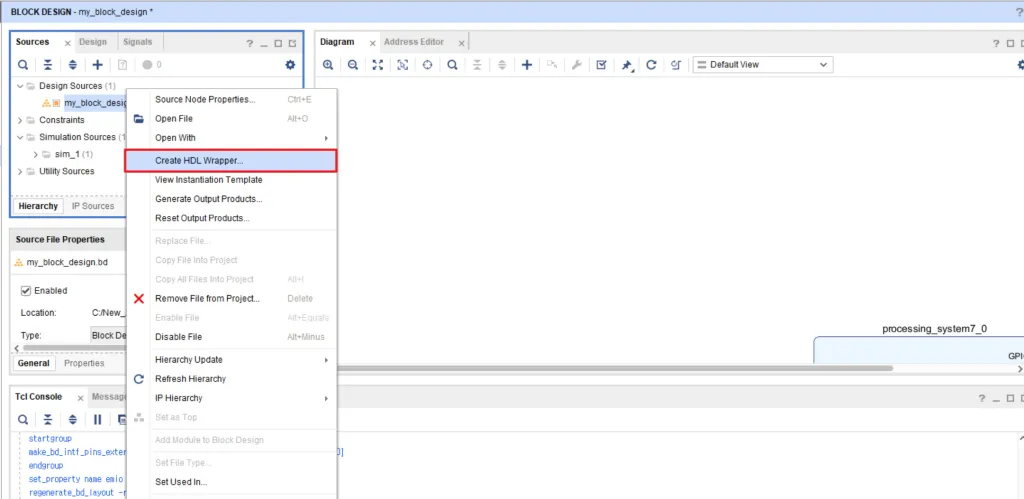Image resolution: width=1024 pixels, height=499 pixels.
Task: Toggle the Enabled checkbox
Action: (26, 291)
